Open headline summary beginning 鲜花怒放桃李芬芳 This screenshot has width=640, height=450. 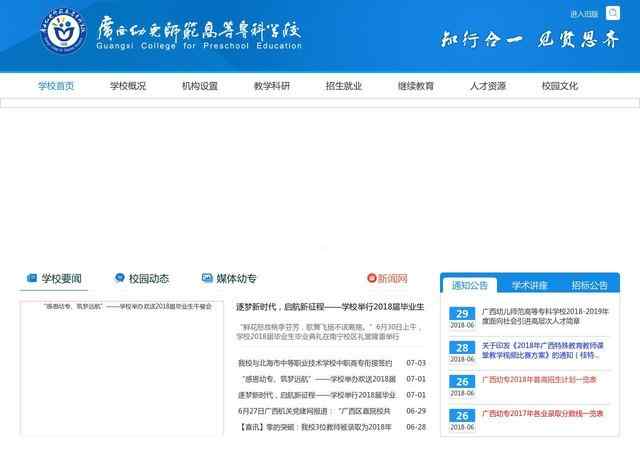tap(330, 332)
